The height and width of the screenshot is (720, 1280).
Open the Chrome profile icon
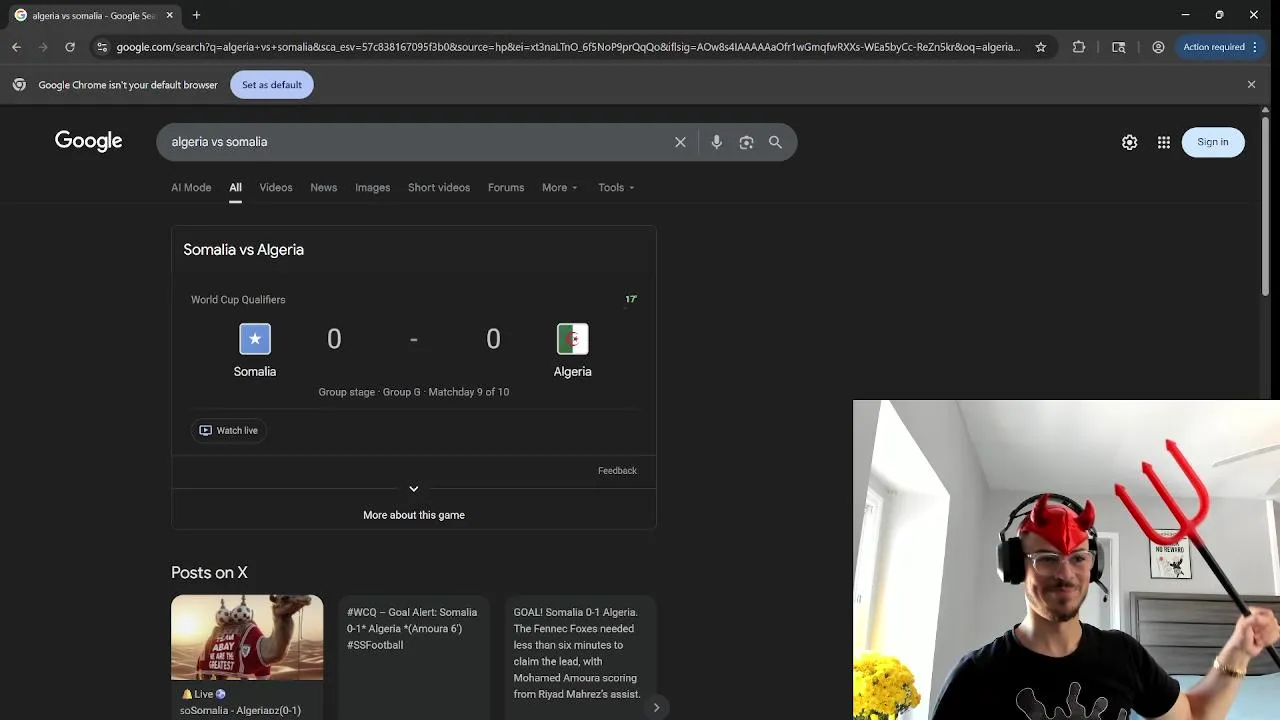click(x=1158, y=47)
